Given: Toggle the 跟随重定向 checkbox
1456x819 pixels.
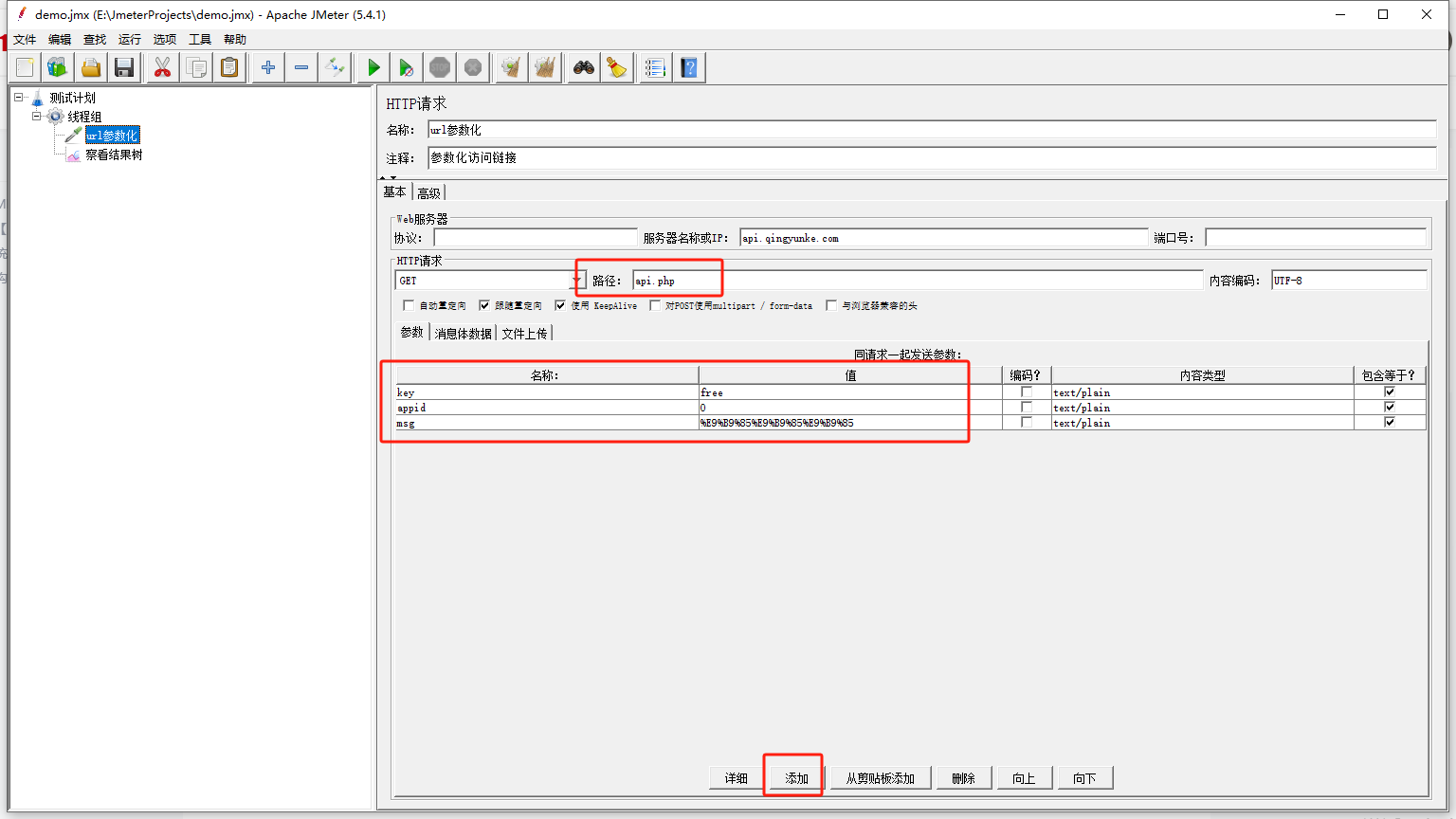Looking at the screenshot, I should tap(484, 305).
